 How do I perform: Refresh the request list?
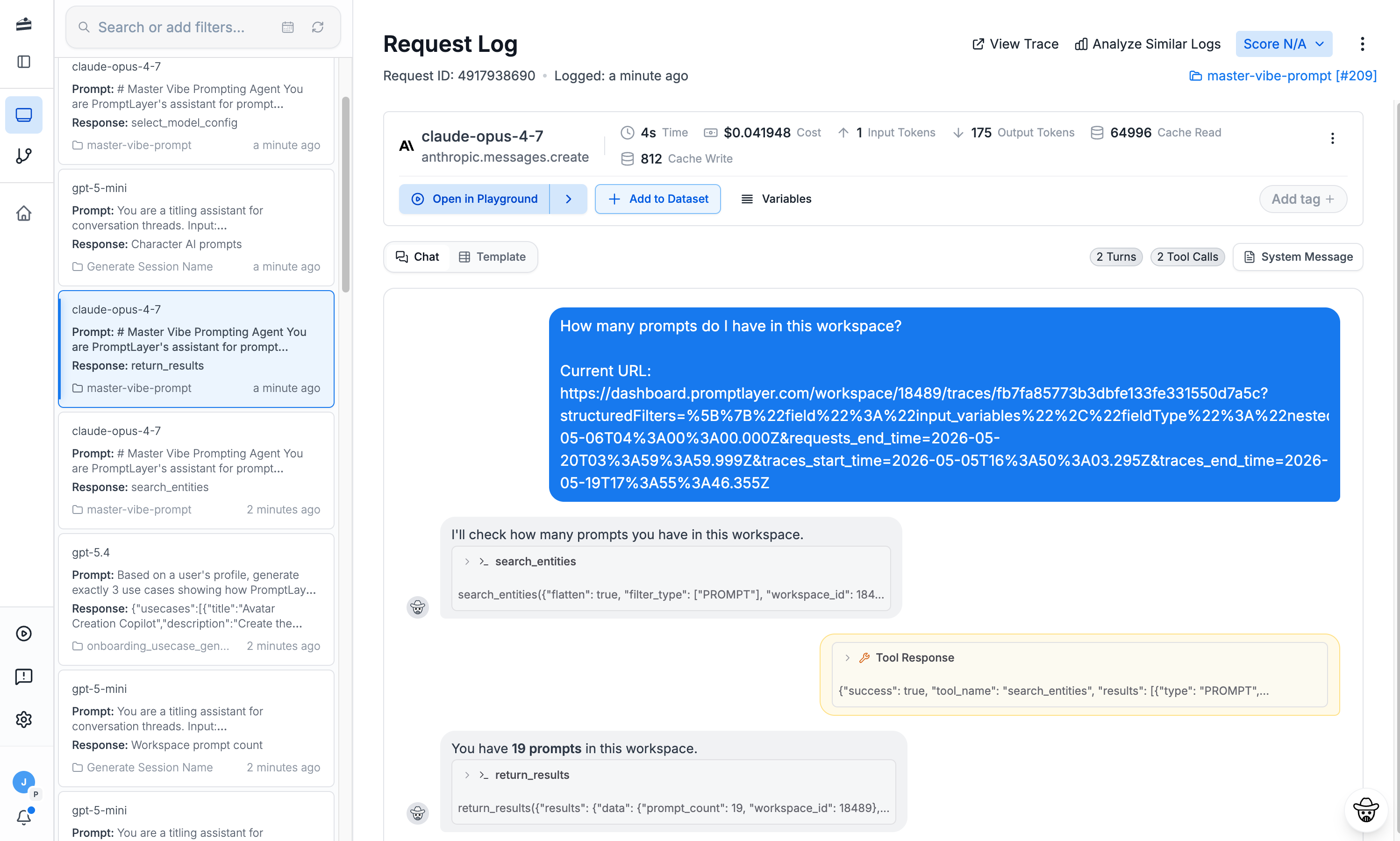317,27
